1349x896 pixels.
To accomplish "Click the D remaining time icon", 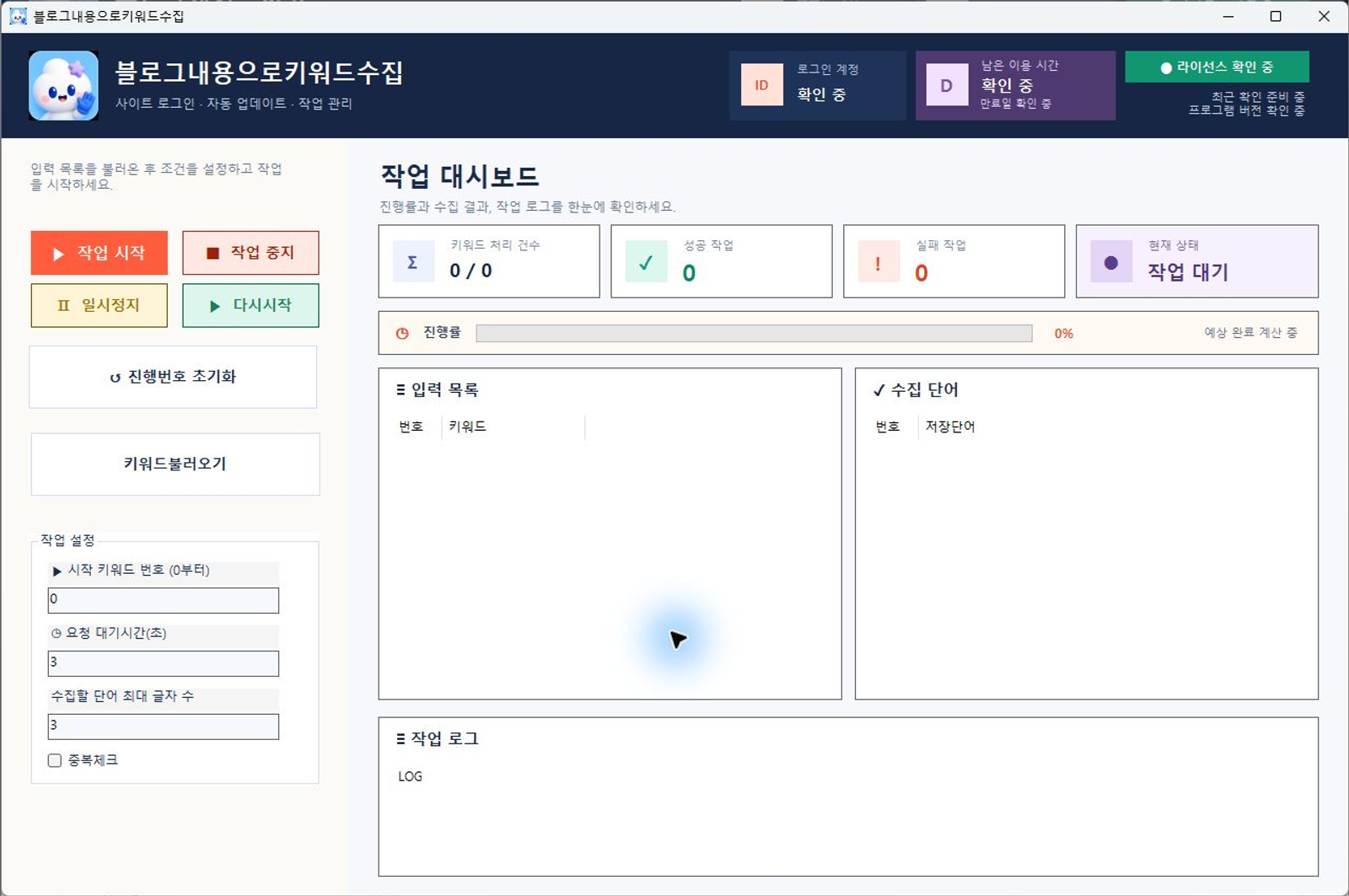I will tap(947, 85).
